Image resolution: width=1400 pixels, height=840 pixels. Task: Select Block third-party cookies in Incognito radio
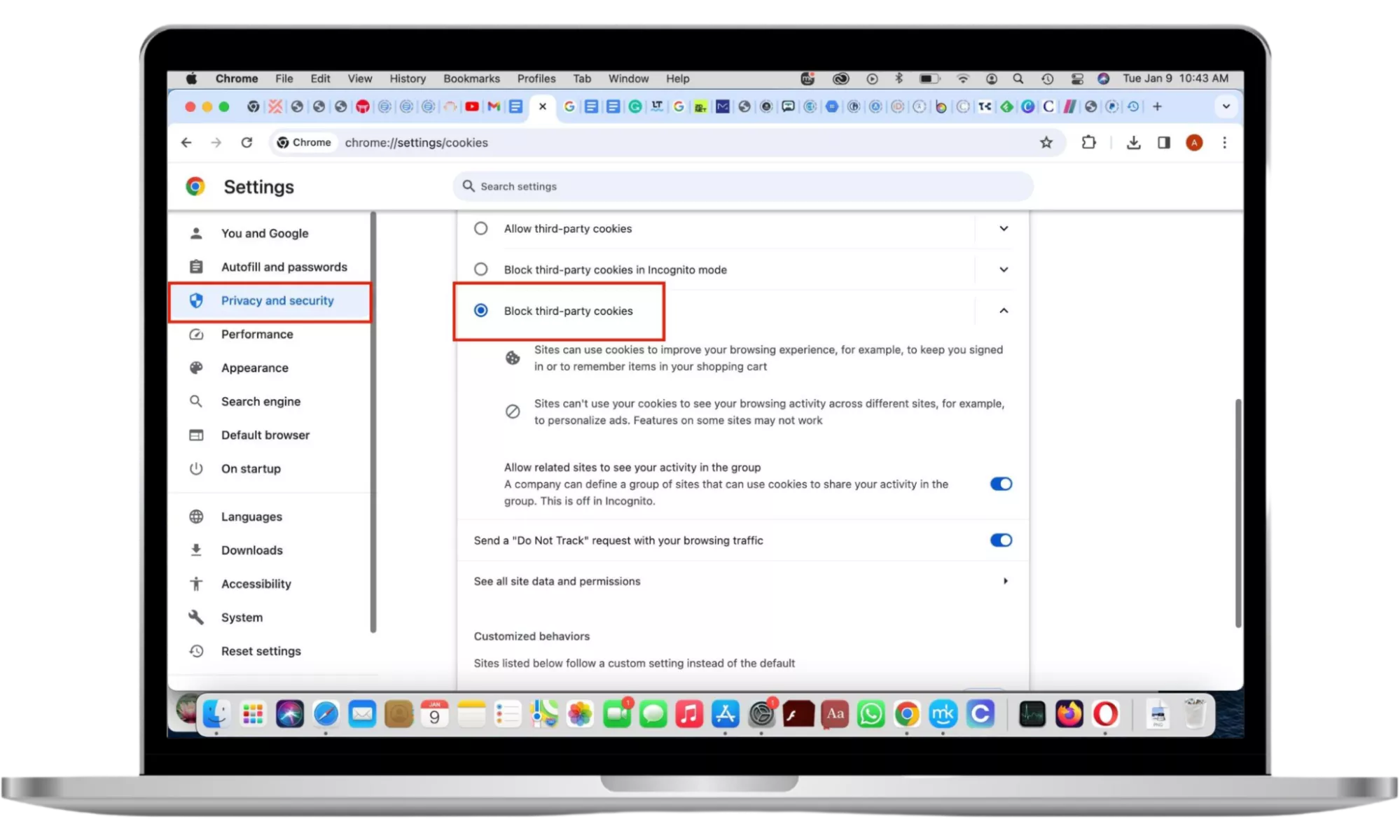click(x=481, y=269)
